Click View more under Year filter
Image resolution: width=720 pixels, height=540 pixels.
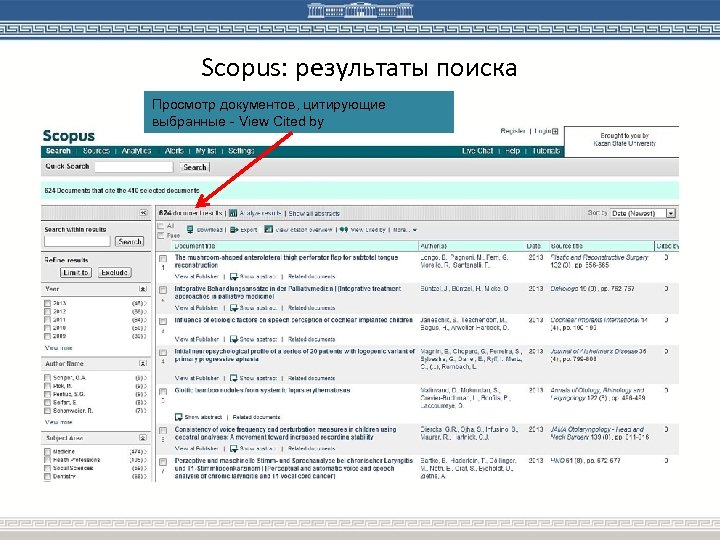59,348
